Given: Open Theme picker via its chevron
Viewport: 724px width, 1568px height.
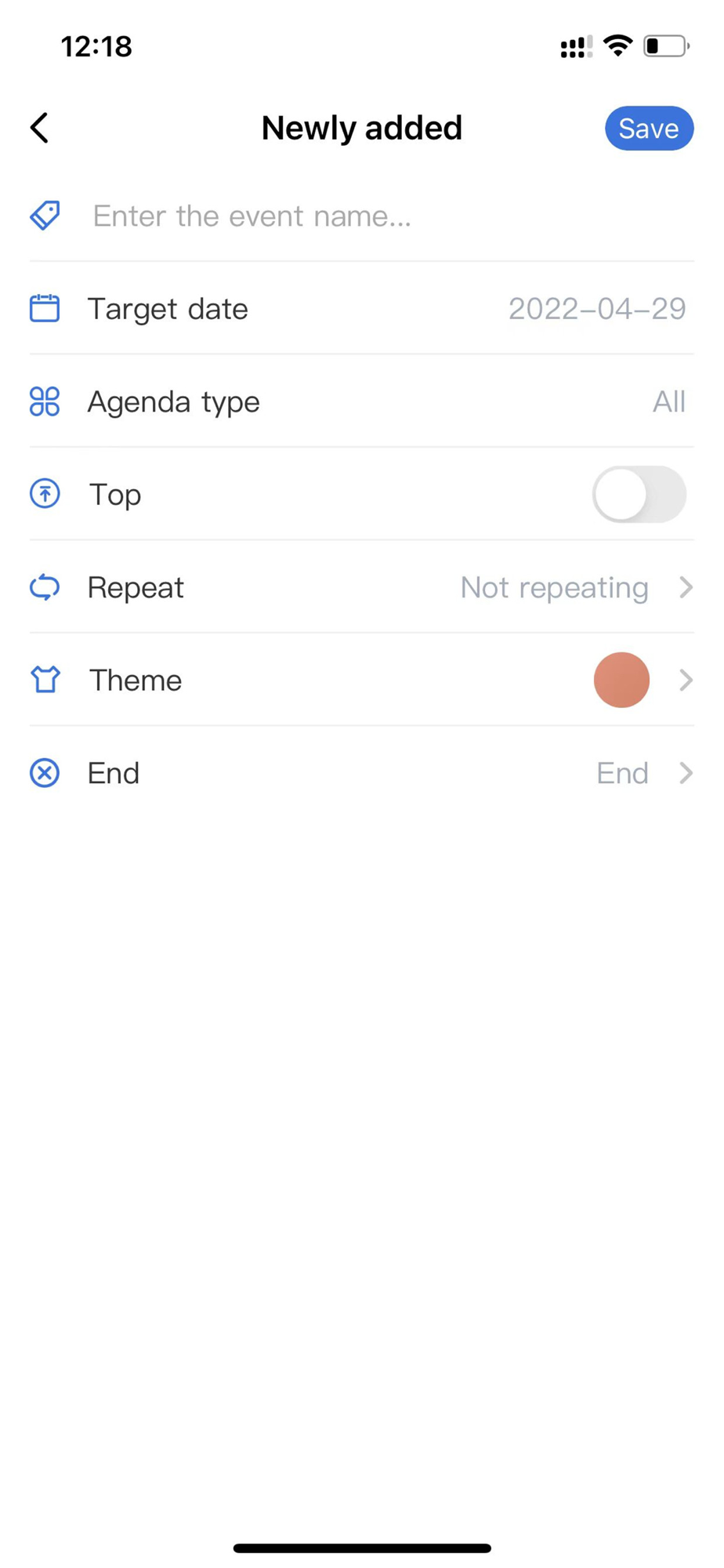Looking at the screenshot, I should (x=686, y=680).
